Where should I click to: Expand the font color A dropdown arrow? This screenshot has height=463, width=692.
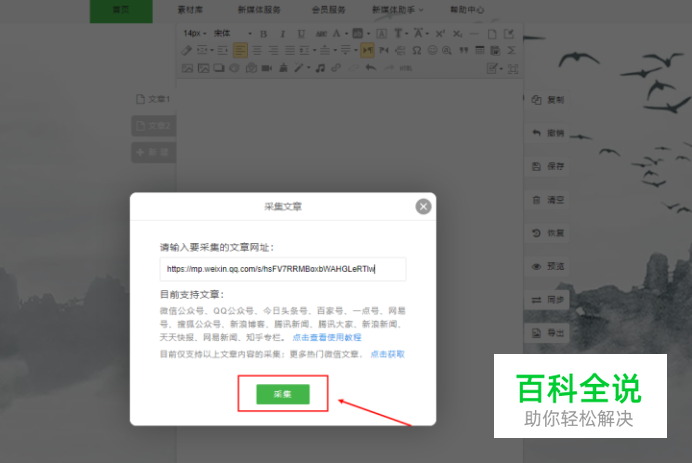pyautogui.click(x=346, y=34)
